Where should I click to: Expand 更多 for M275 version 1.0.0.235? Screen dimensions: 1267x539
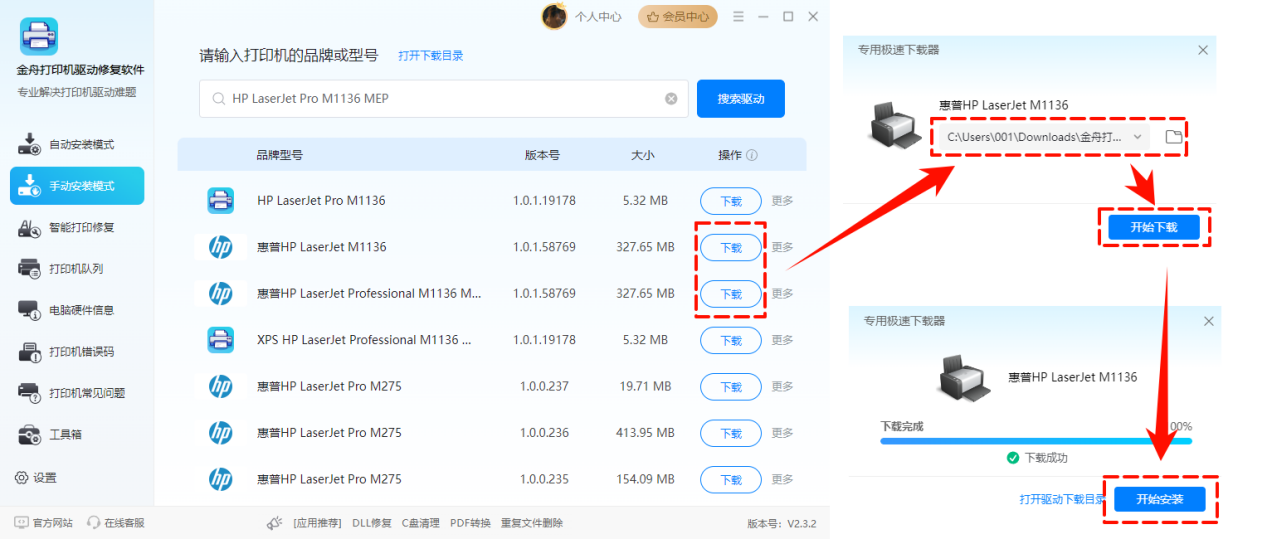pos(782,479)
